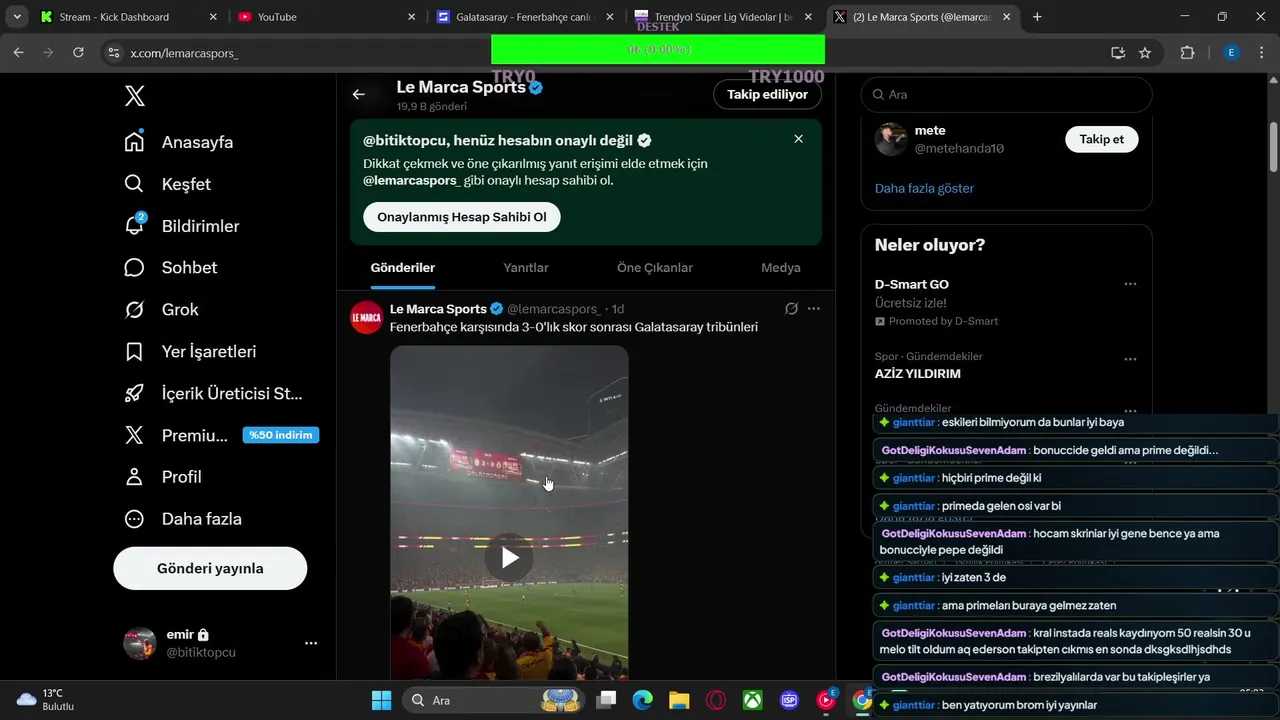This screenshot has height=720, width=1280.
Task: Open Opera browser from the taskbar
Action: (716, 700)
